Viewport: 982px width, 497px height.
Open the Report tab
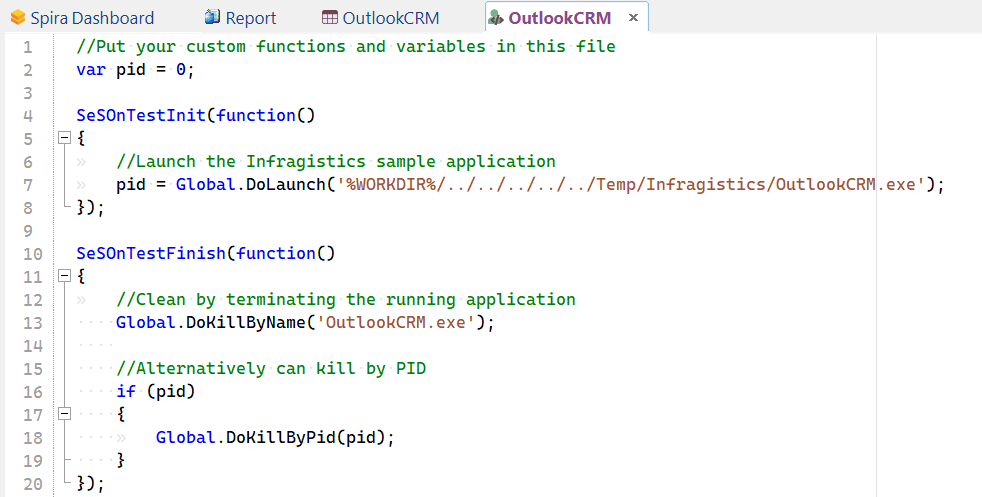(x=250, y=18)
